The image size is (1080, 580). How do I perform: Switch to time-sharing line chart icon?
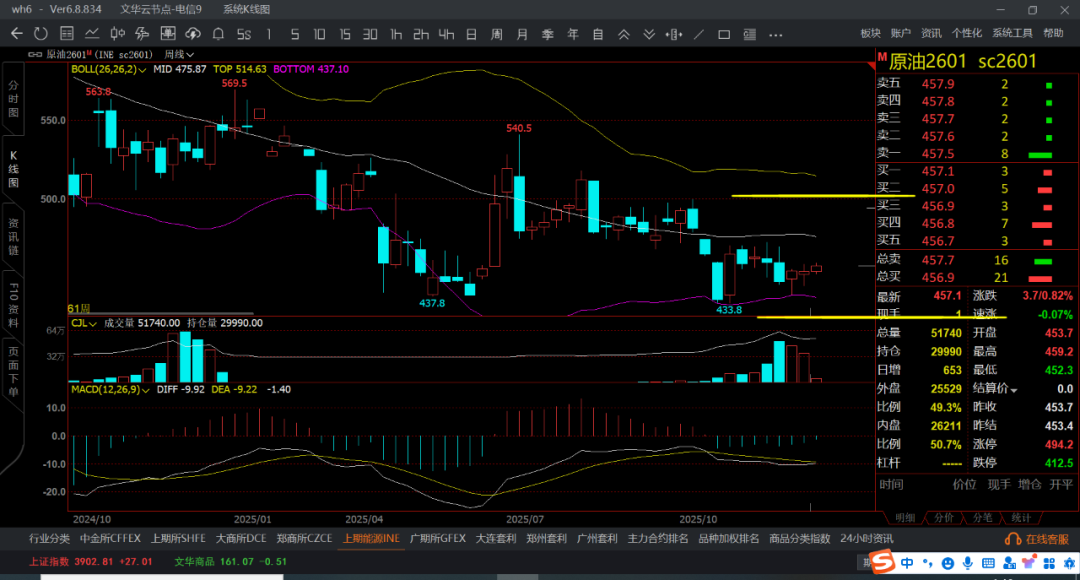[x=92, y=34]
